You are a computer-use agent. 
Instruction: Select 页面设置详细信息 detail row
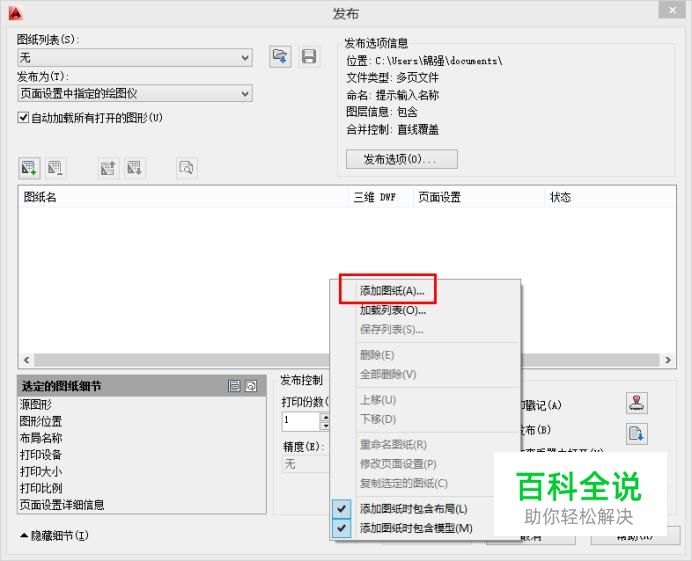coord(62,505)
